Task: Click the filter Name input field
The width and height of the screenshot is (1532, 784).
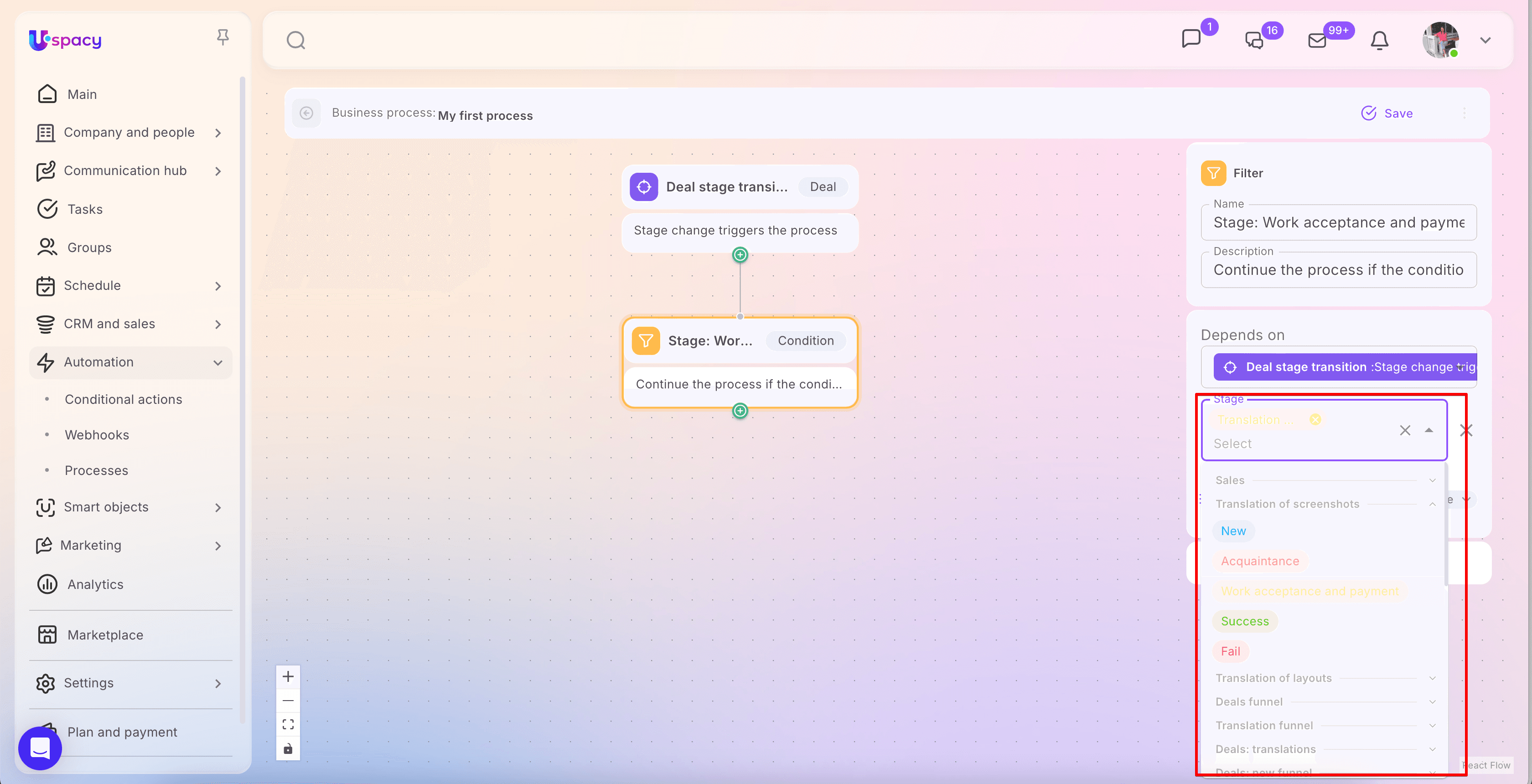Action: [1338, 222]
